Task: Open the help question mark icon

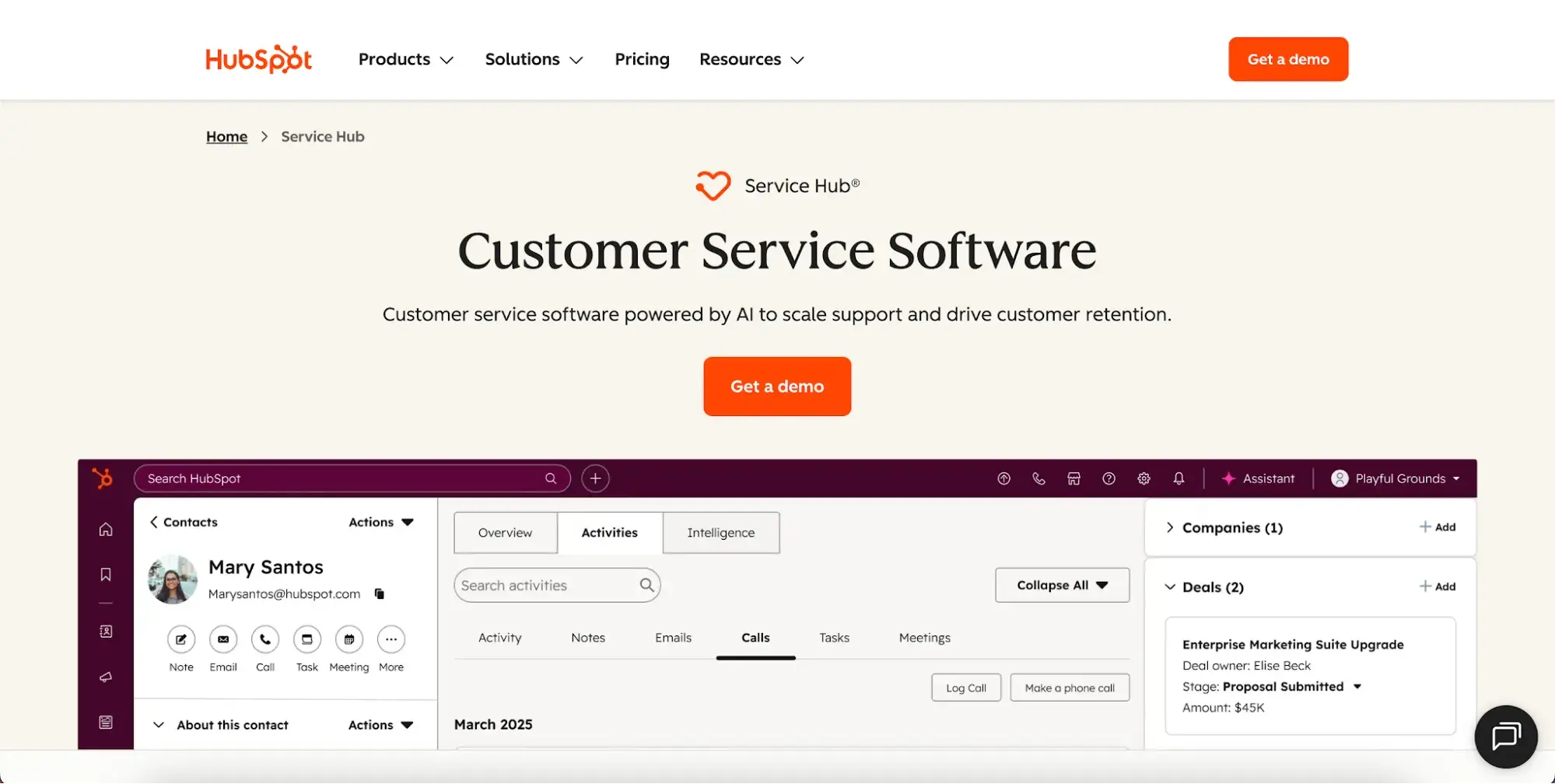Action: (x=1108, y=478)
